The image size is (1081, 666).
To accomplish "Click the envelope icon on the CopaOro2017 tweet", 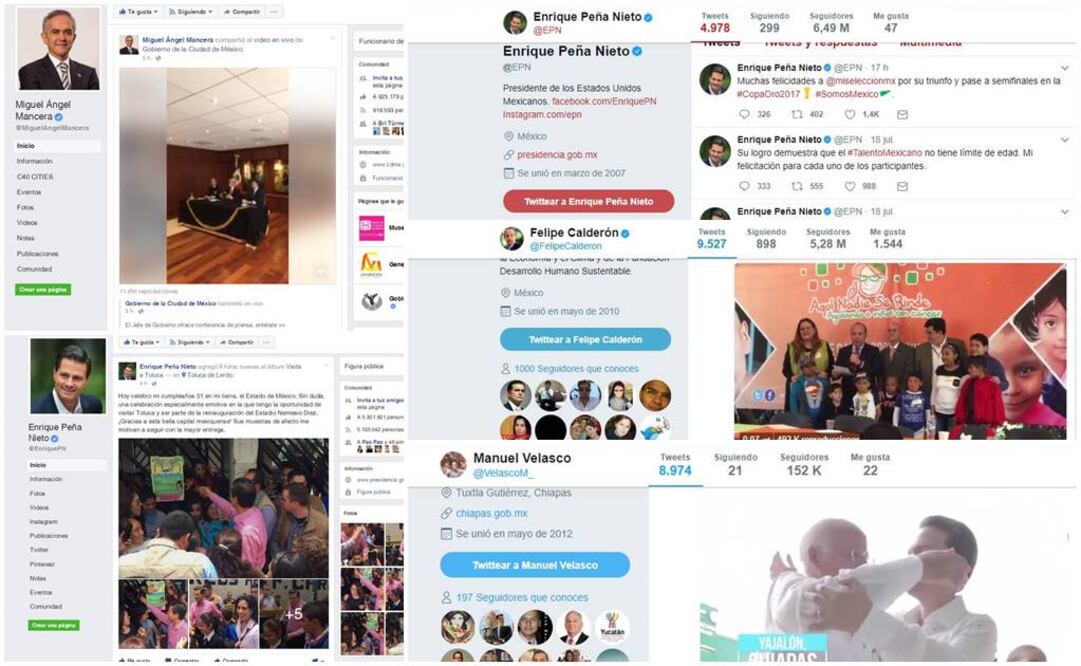I will tap(902, 114).
